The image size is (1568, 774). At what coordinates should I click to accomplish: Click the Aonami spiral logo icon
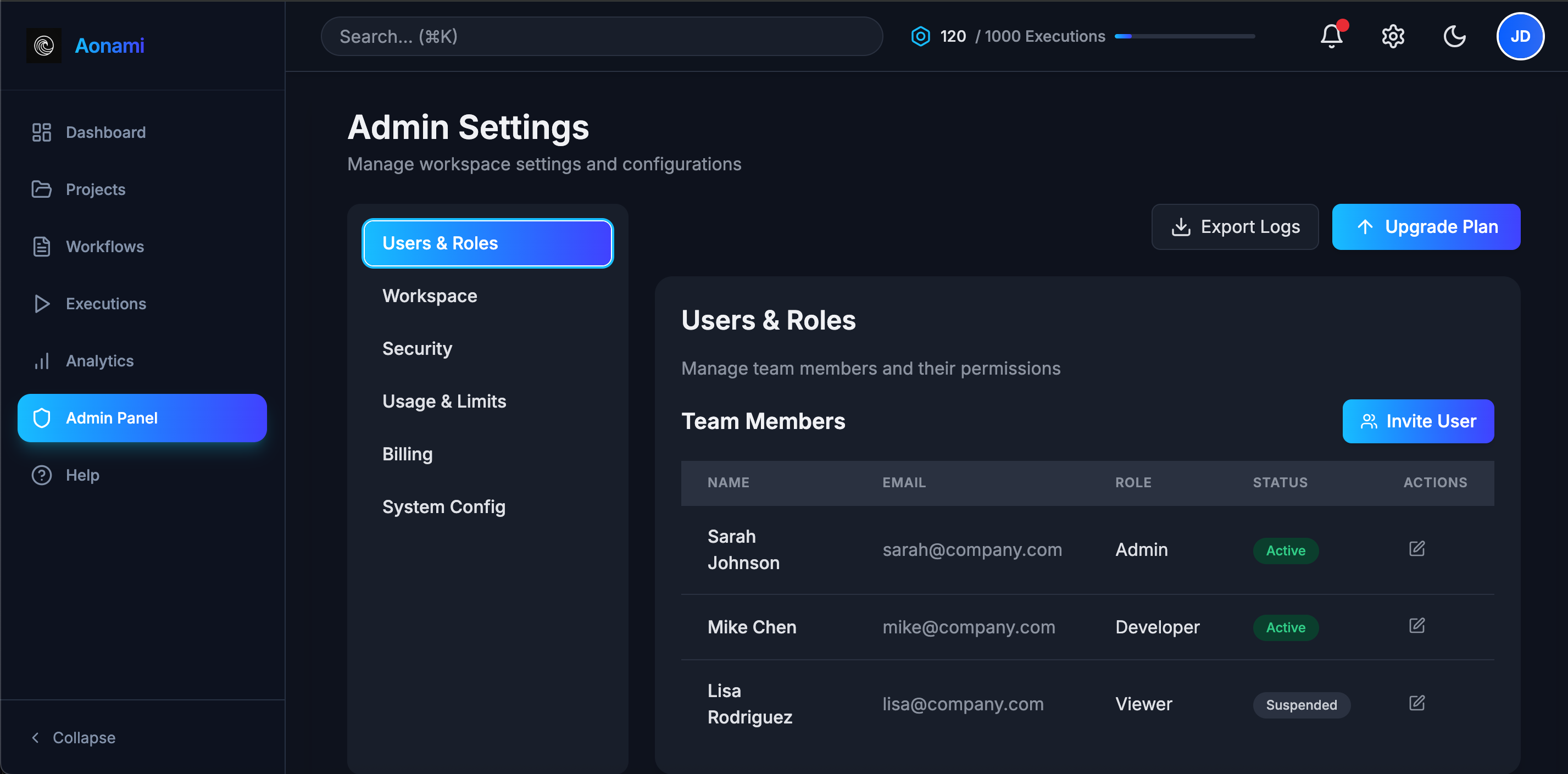click(x=44, y=45)
